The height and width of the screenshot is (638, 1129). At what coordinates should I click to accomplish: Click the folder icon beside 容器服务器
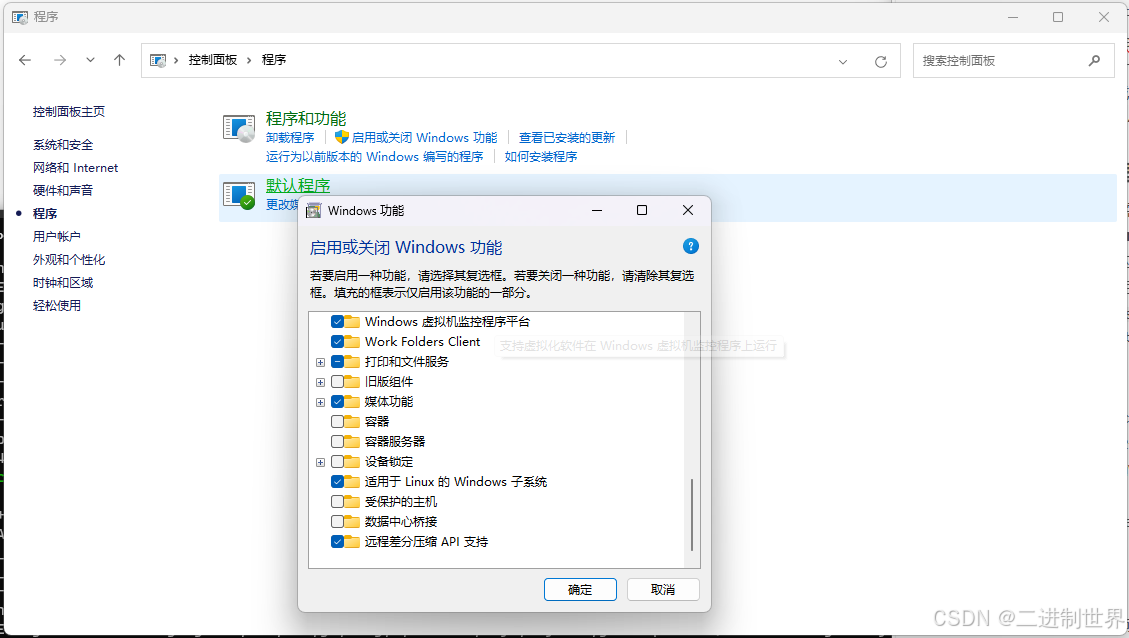352,441
